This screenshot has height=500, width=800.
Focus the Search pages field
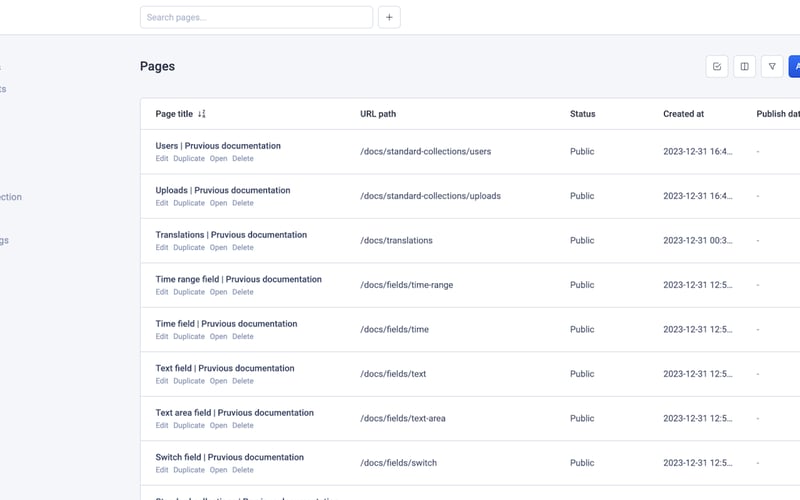pyautogui.click(x=256, y=17)
